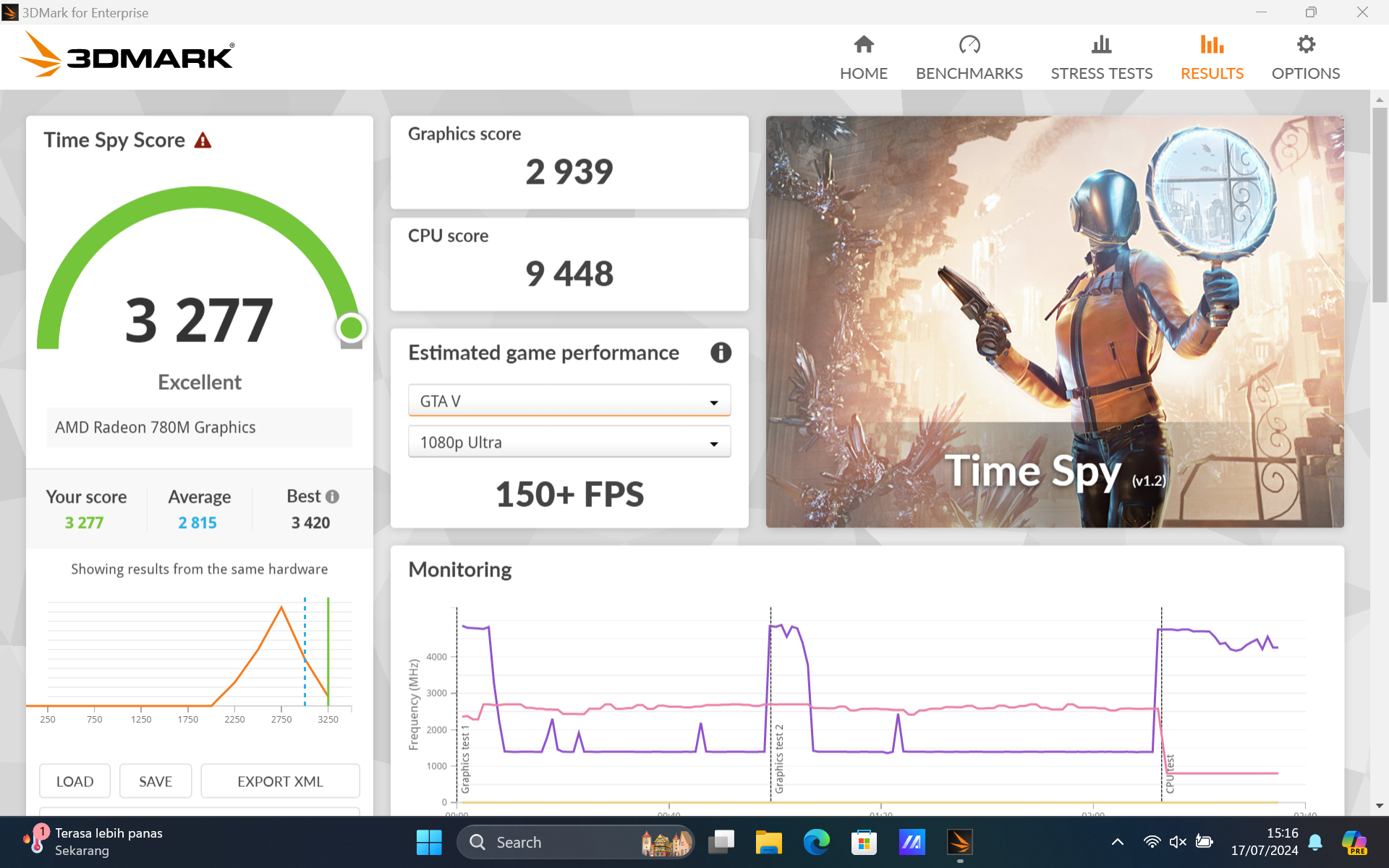The image size is (1389, 868).
Task: Click the Save result button
Action: [155, 781]
